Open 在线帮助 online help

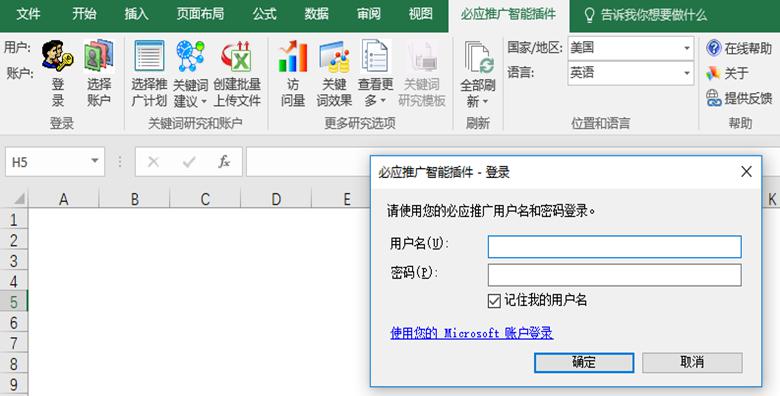[739, 48]
